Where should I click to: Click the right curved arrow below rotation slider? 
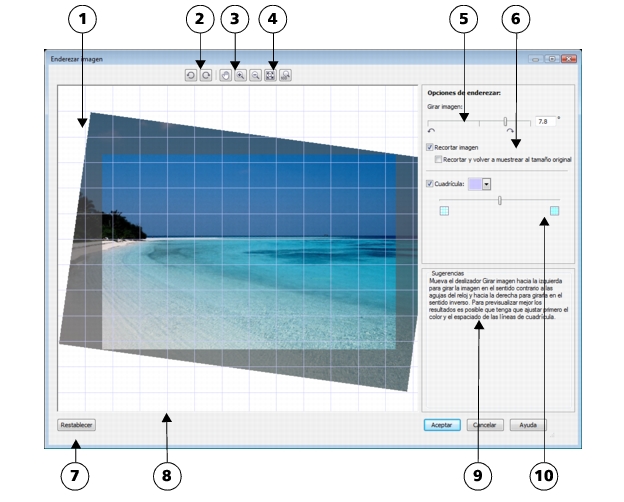[510, 132]
